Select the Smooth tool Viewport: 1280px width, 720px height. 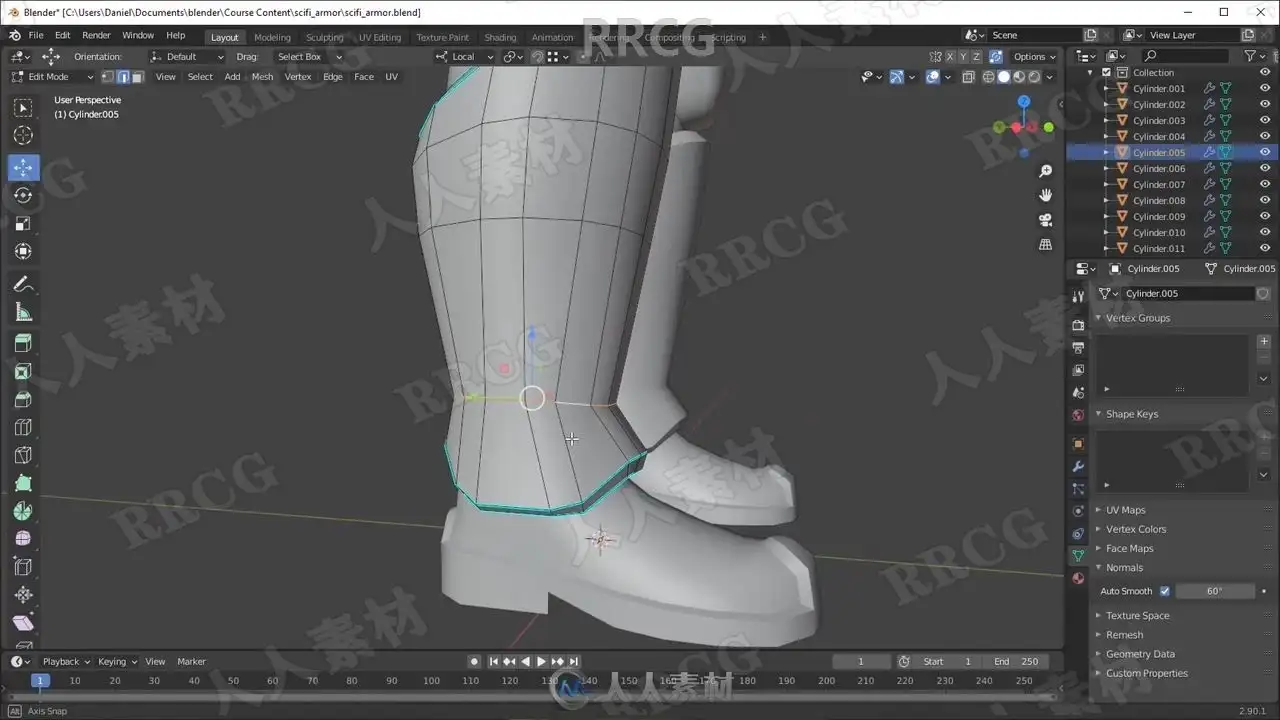click(x=23, y=539)
